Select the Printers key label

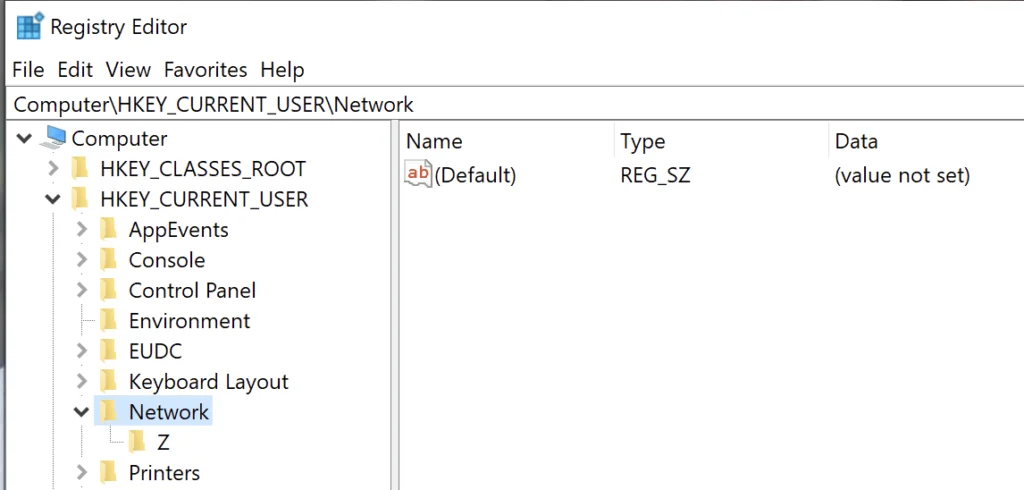pos(165,472)
